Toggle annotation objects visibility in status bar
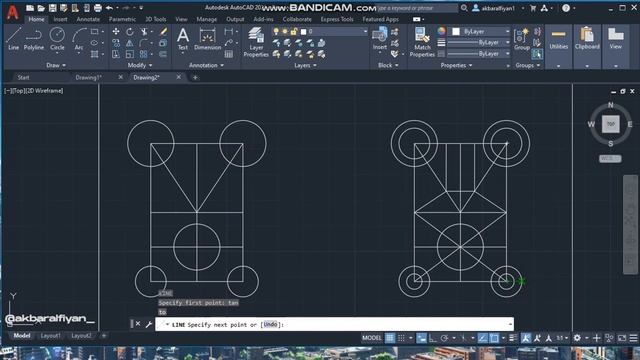This screenshot has height=360, width=640. coord(526,338)
